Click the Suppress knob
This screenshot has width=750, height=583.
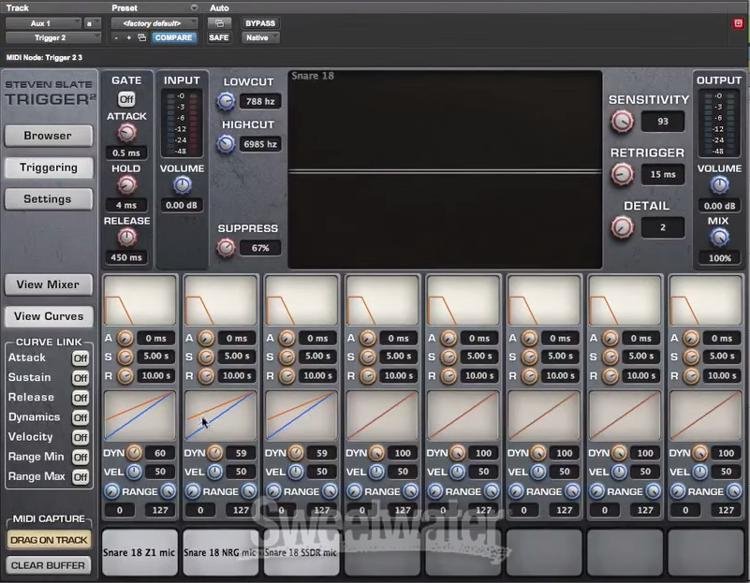click(226, 247)
